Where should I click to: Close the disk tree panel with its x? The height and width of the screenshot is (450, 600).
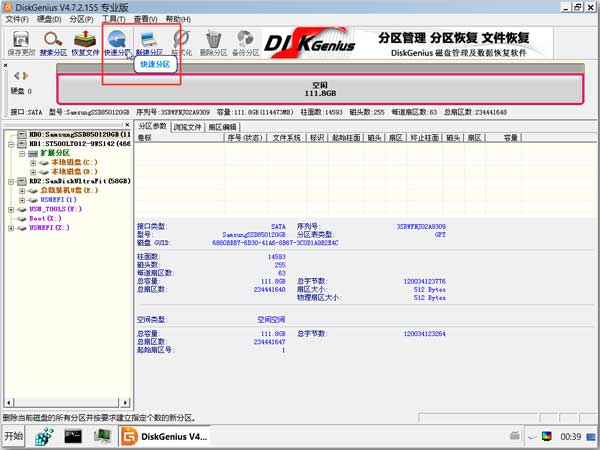[127, 125]
